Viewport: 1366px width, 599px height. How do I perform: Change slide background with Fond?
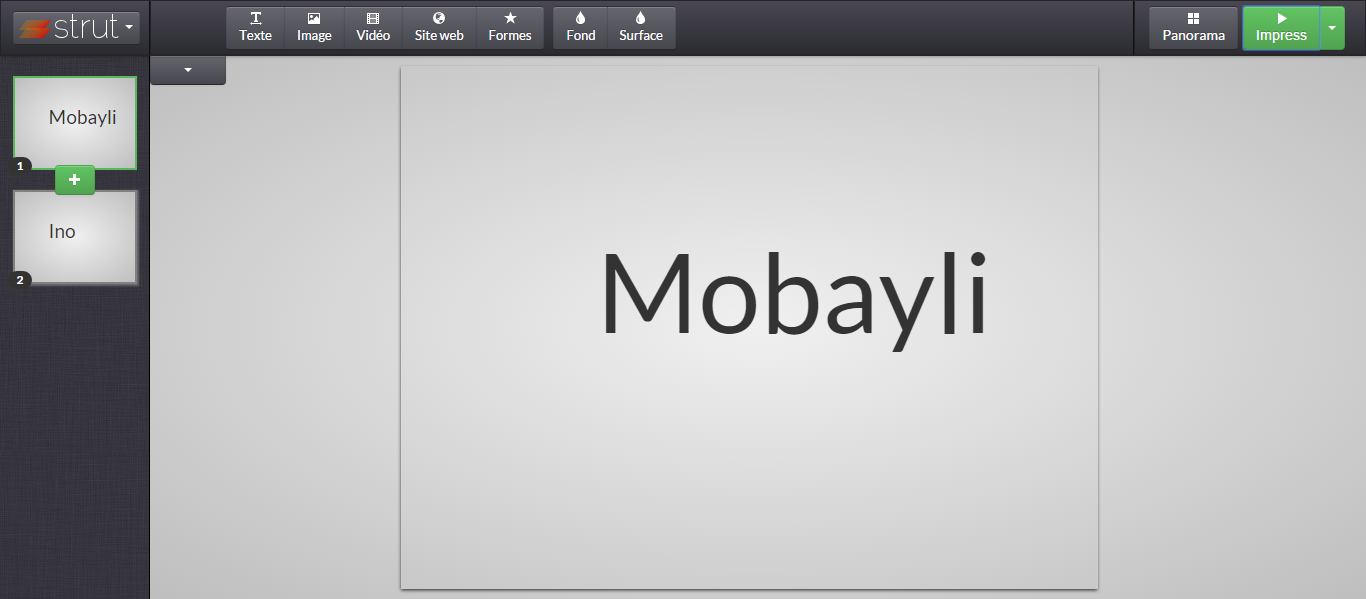coord(580,28)
